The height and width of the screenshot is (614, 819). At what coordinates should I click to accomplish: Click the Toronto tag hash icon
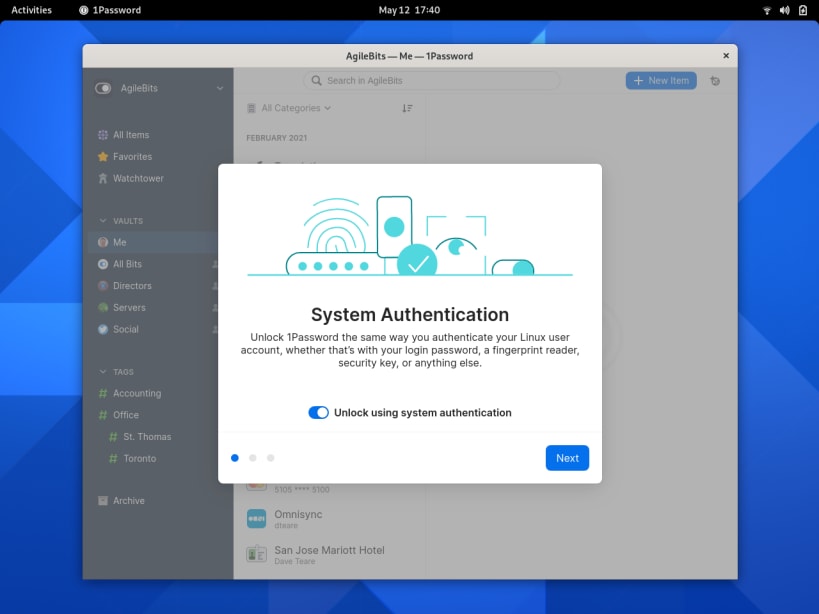click(x=113, y=458)
